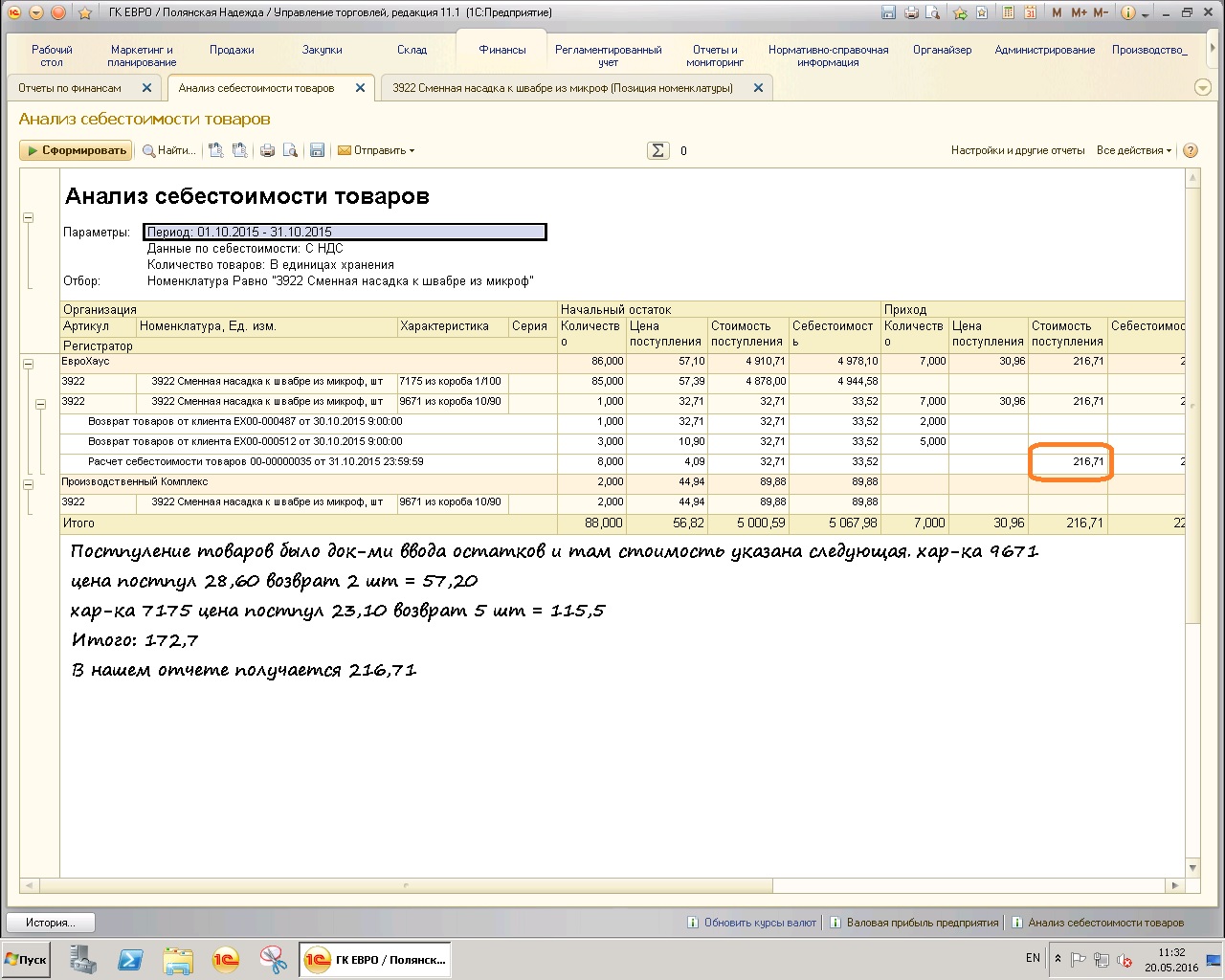The width and height of the screenshot is (1225, 980).
Task: Click the sum (Σ) icon
Action: click(657, 150)
